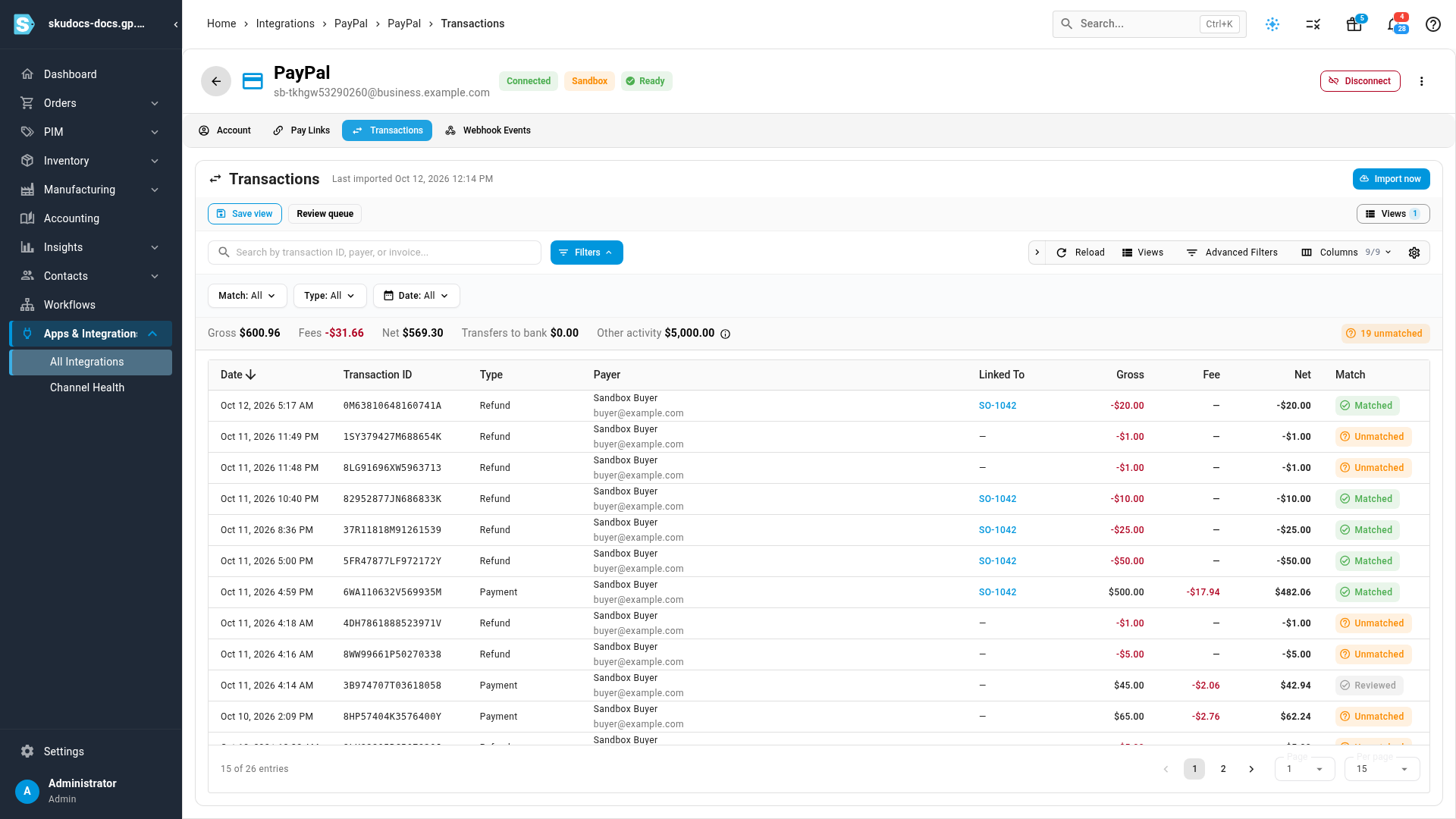Open the three-dot menu next to Disconnect
This screenshot has height=819, width=1456.
[x=1422, y=81]
